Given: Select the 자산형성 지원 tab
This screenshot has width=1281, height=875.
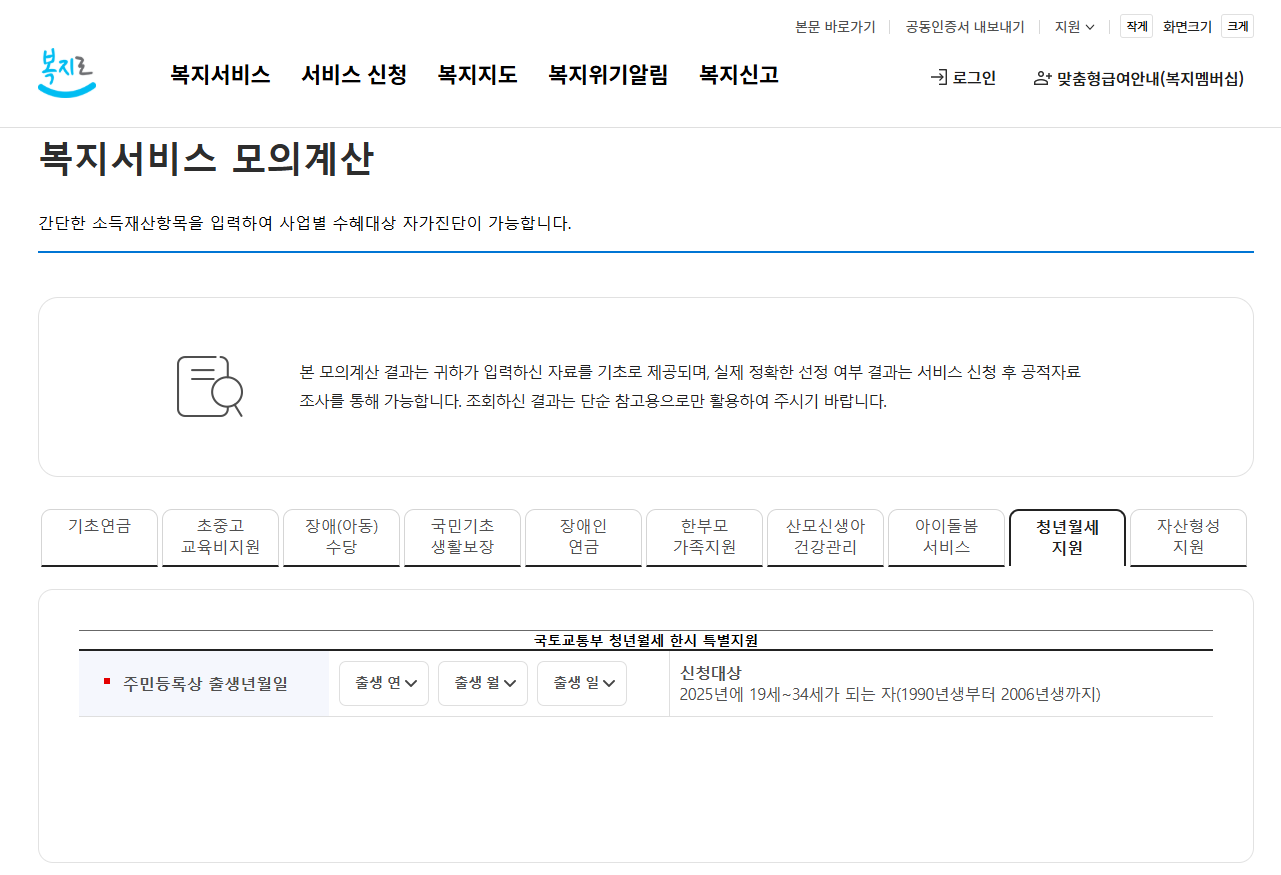Looking at the screenshot, I should click(x=1187, y=537).
